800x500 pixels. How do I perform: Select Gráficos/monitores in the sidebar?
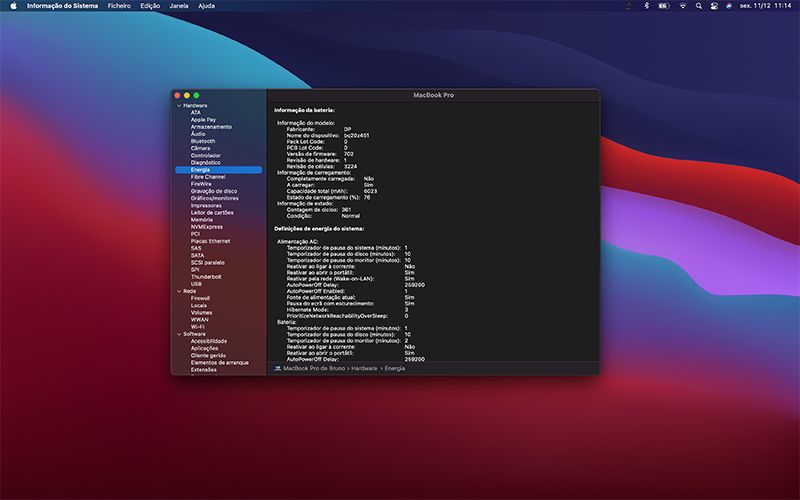(214, 198)
